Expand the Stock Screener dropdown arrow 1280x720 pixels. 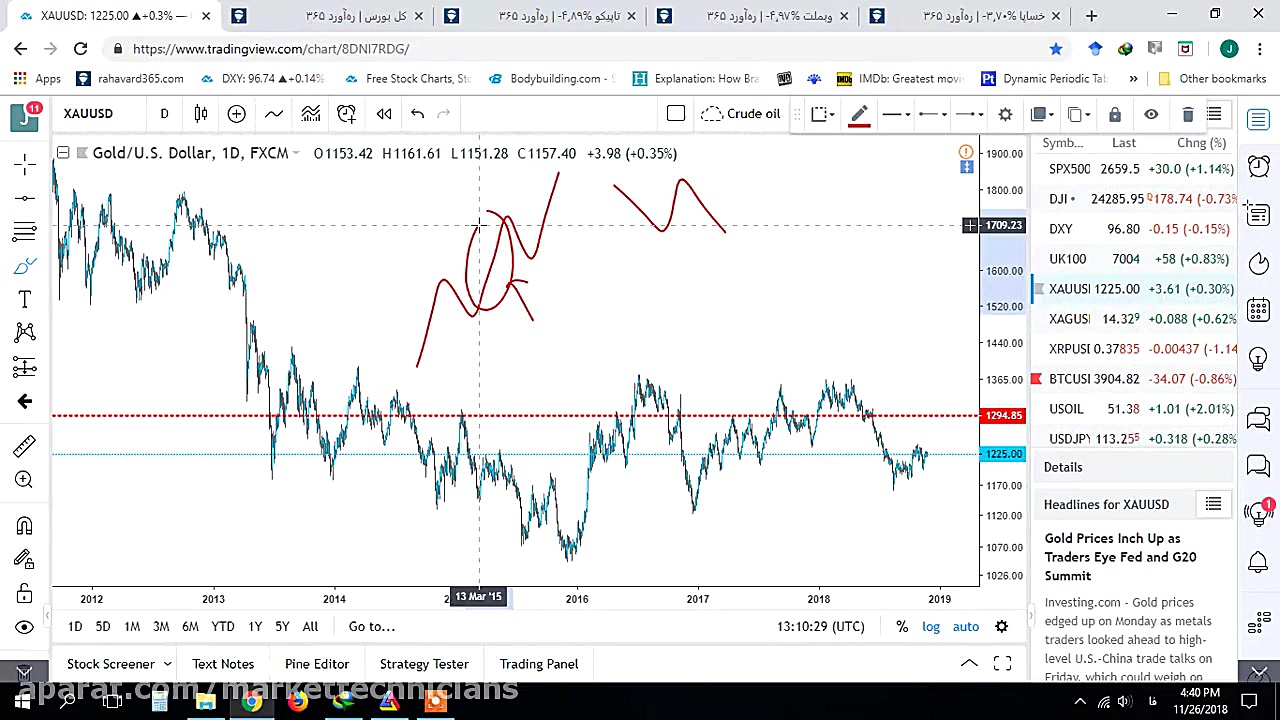pyautogui.click(x=167, y=664)
